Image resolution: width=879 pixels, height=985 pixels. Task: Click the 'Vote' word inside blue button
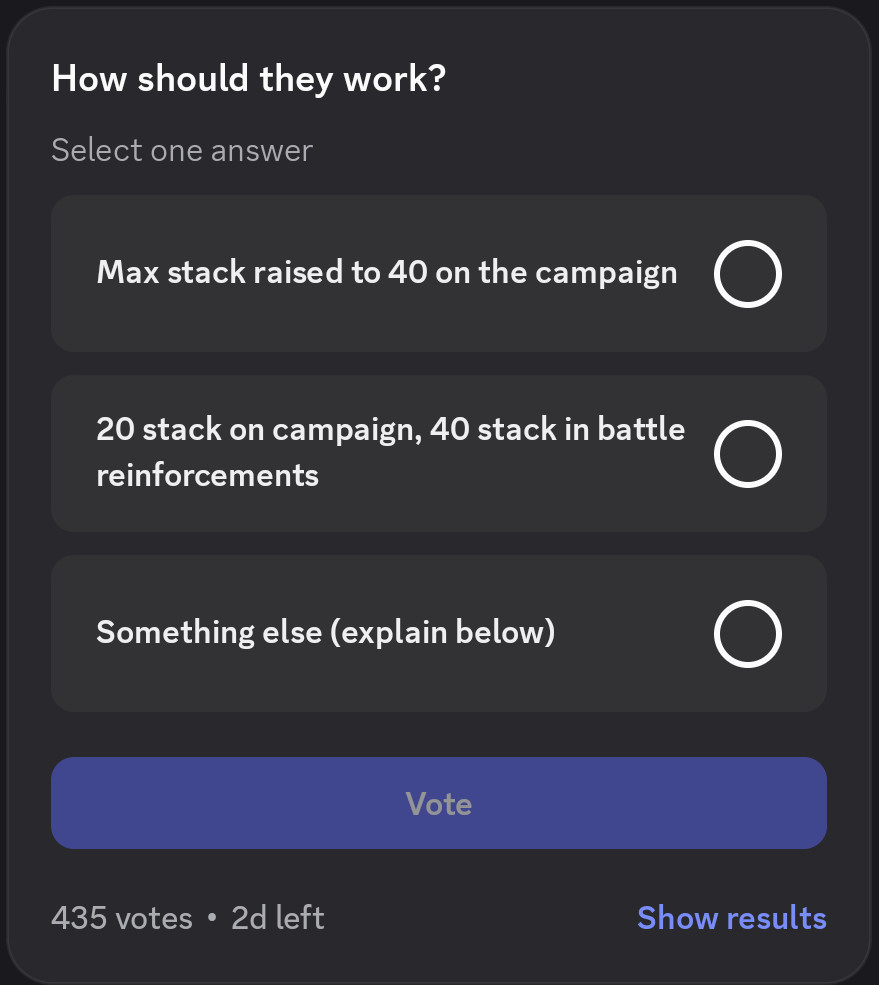pos(439,803)
